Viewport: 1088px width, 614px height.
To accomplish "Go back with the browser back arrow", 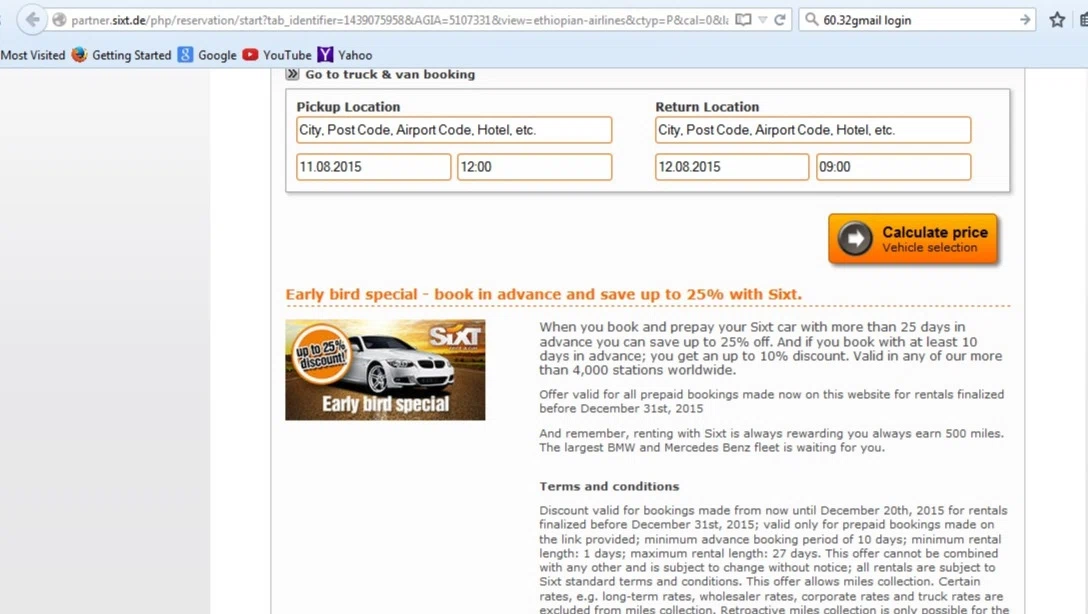I will point(32,19).
